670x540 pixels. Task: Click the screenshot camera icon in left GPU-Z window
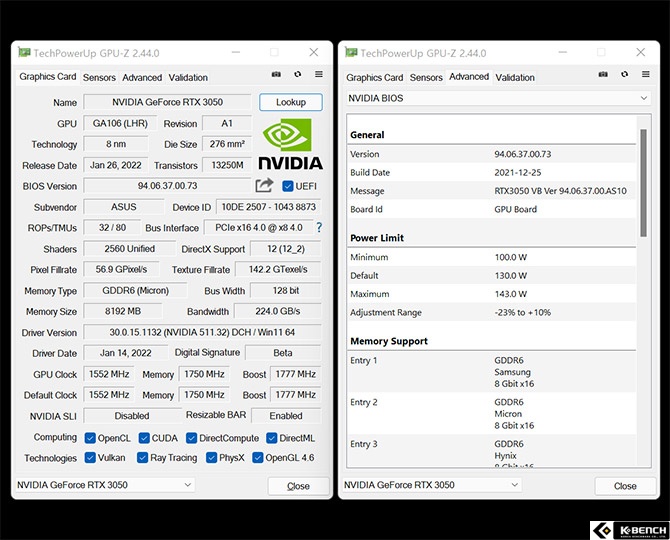click(276, 74)
